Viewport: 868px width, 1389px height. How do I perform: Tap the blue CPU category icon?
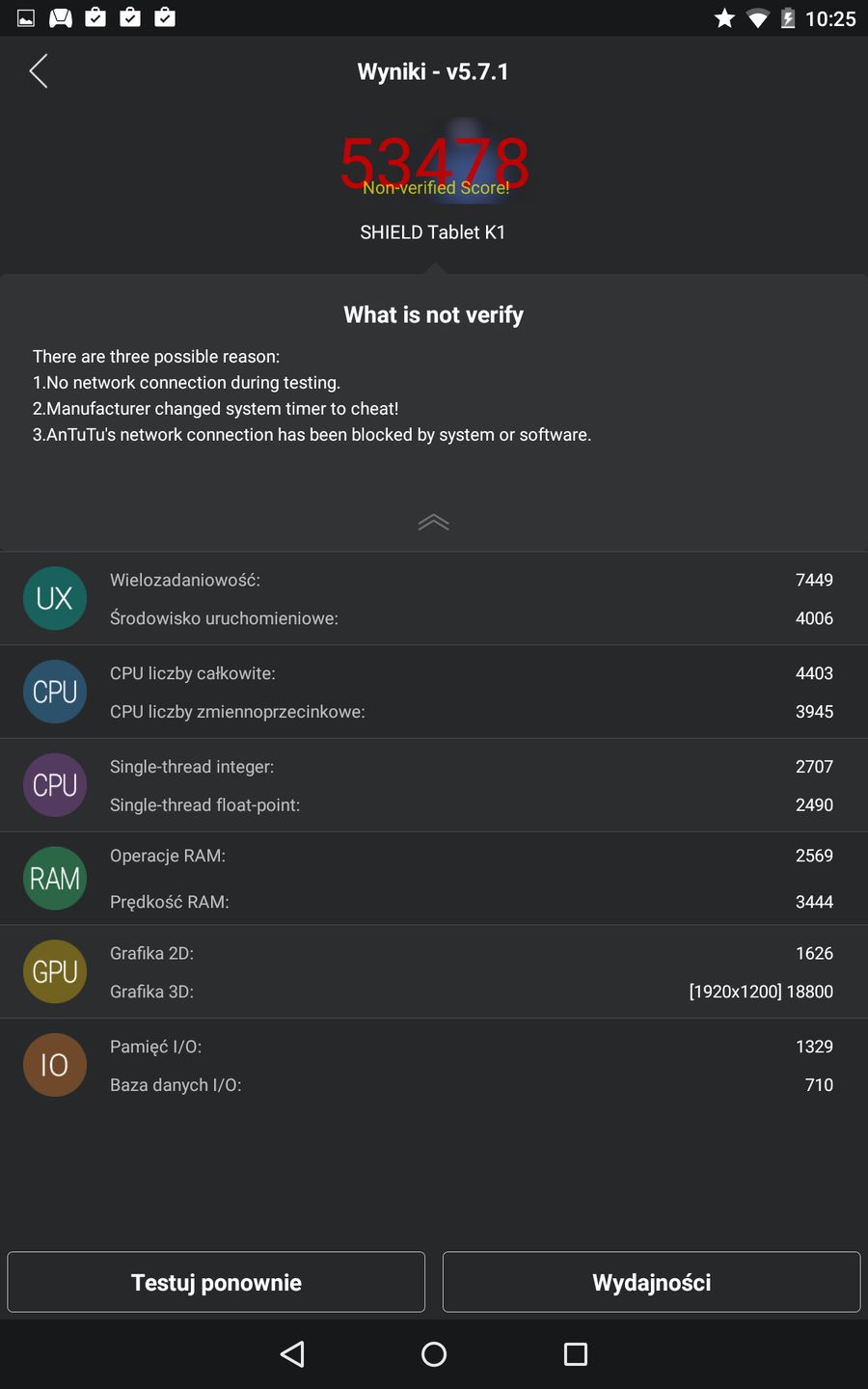(x=55, y=692)
